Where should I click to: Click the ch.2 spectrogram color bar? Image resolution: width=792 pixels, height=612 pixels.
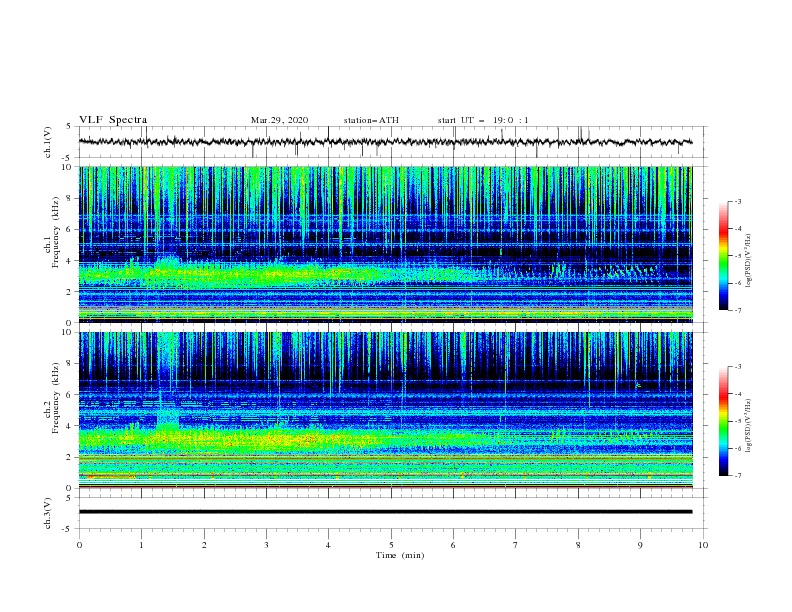coord(723,421)
